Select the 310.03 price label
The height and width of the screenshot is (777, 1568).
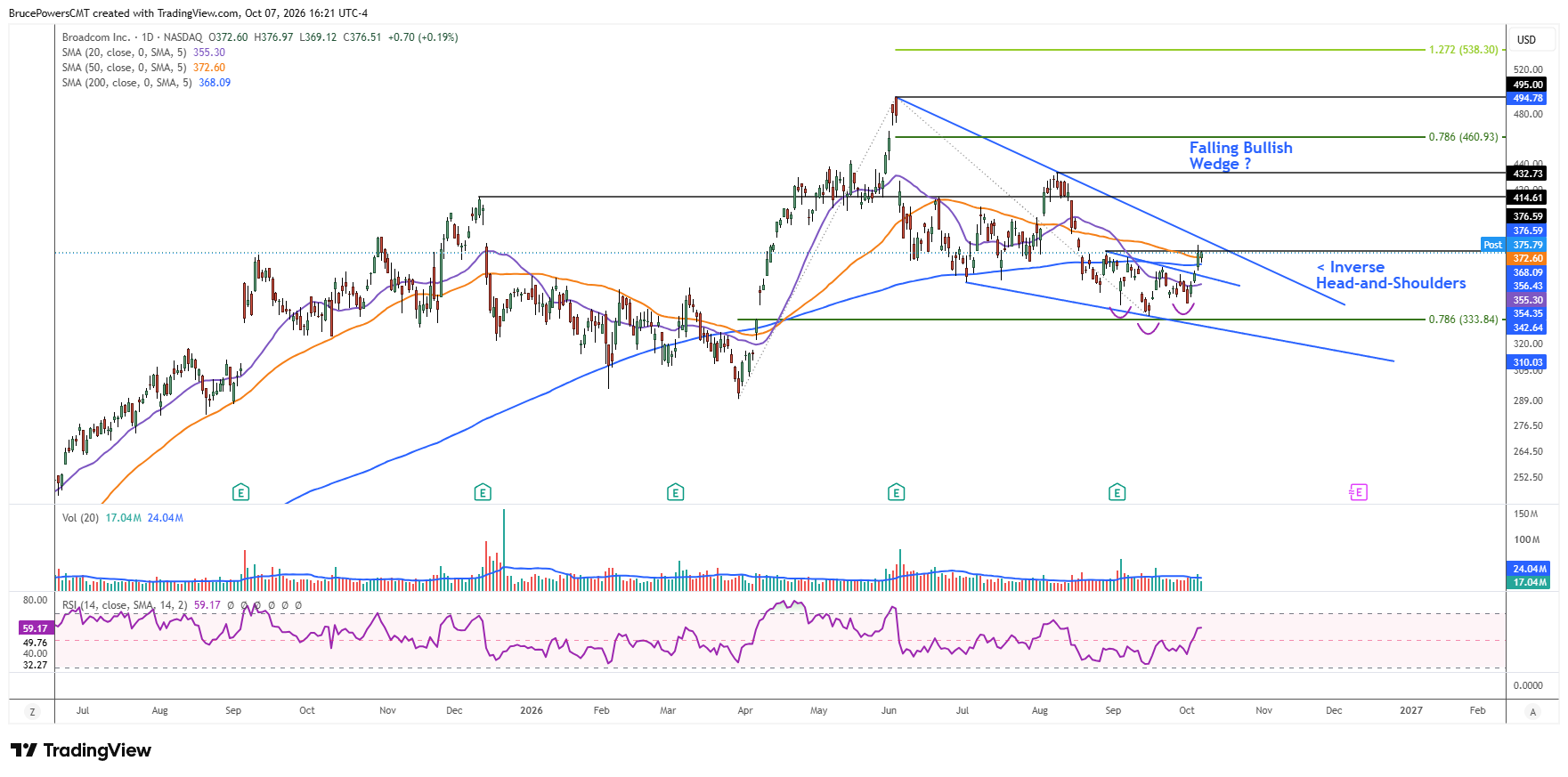[x=1528, y=362]
